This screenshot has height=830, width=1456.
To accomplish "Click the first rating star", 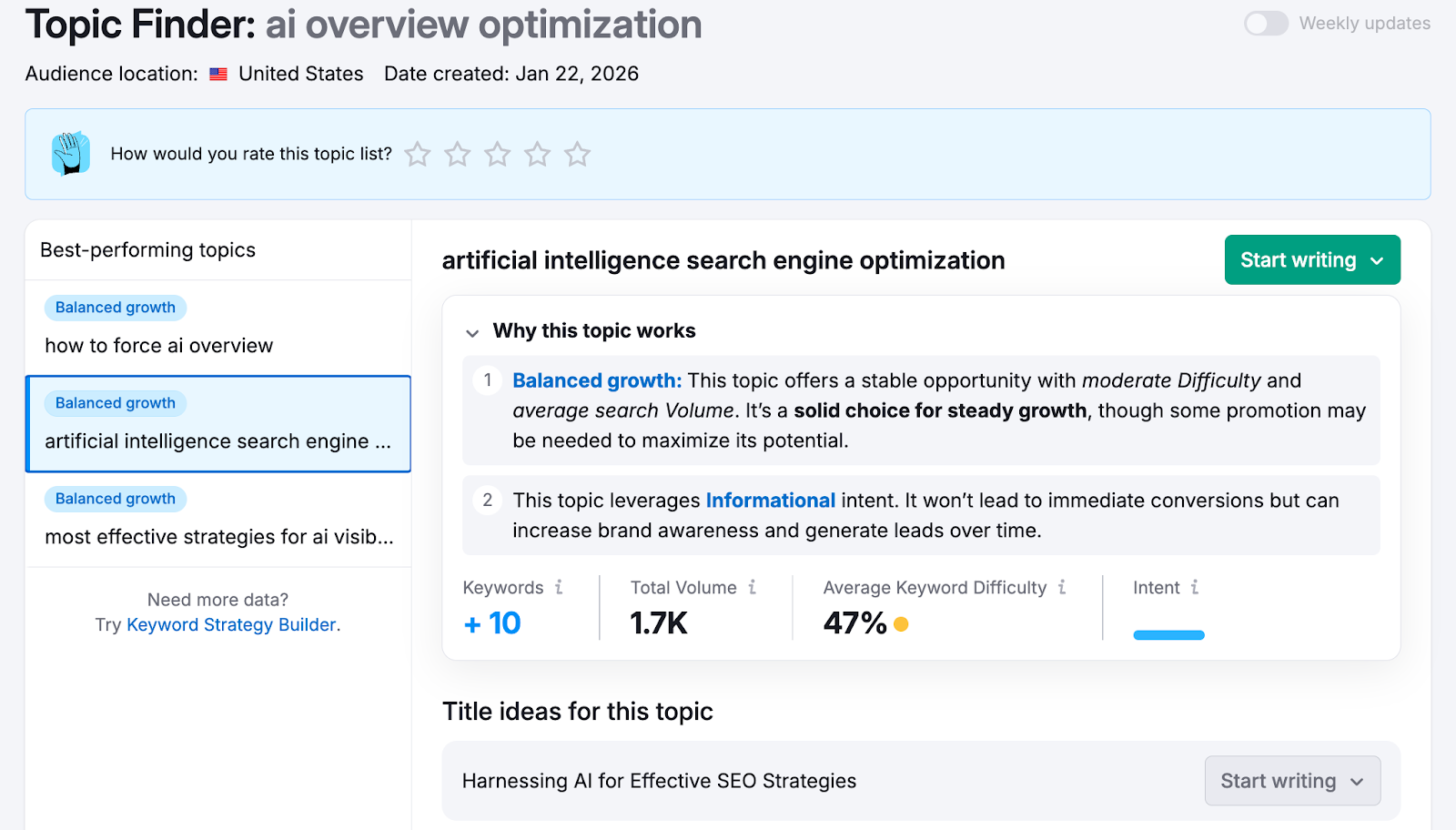I will 418,154.
